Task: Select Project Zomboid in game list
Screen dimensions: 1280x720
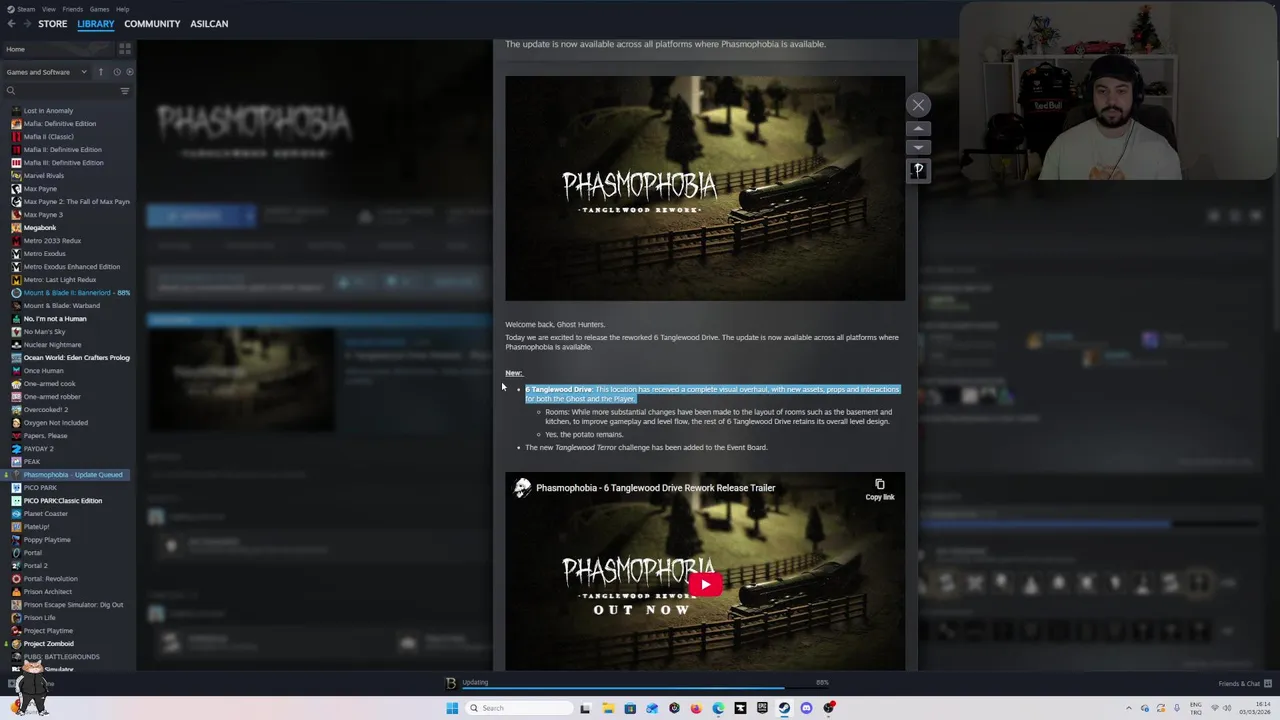Action: (49, 644)
